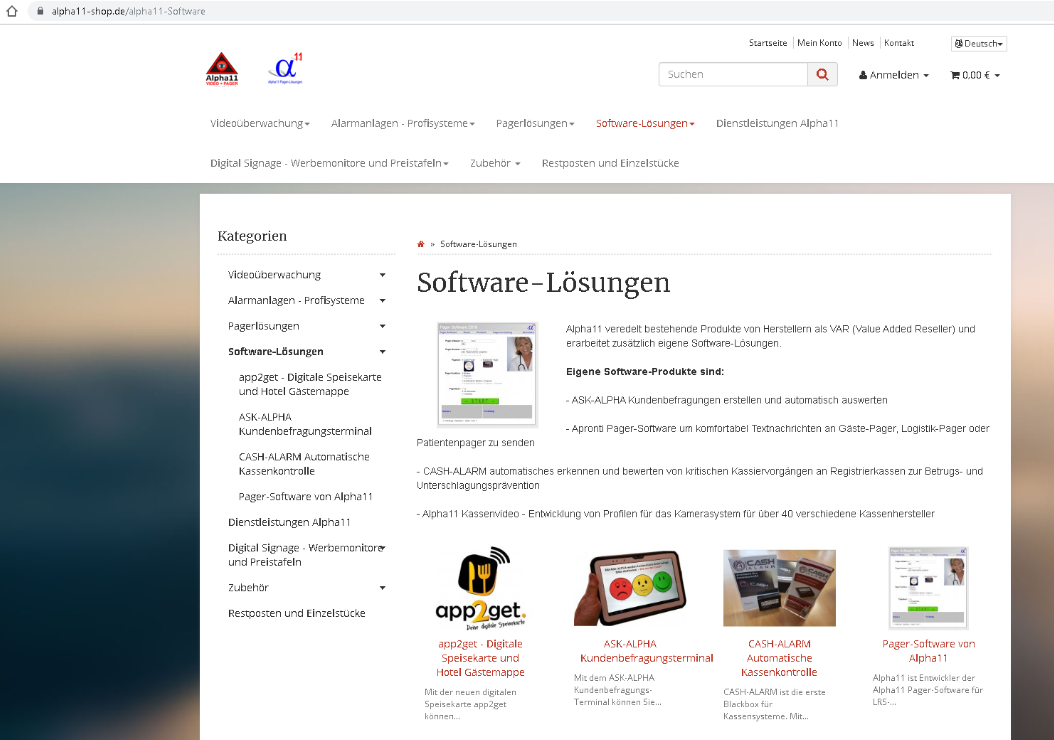
Task: Open the Mein Konto link
Action: [x=819, y=43]
